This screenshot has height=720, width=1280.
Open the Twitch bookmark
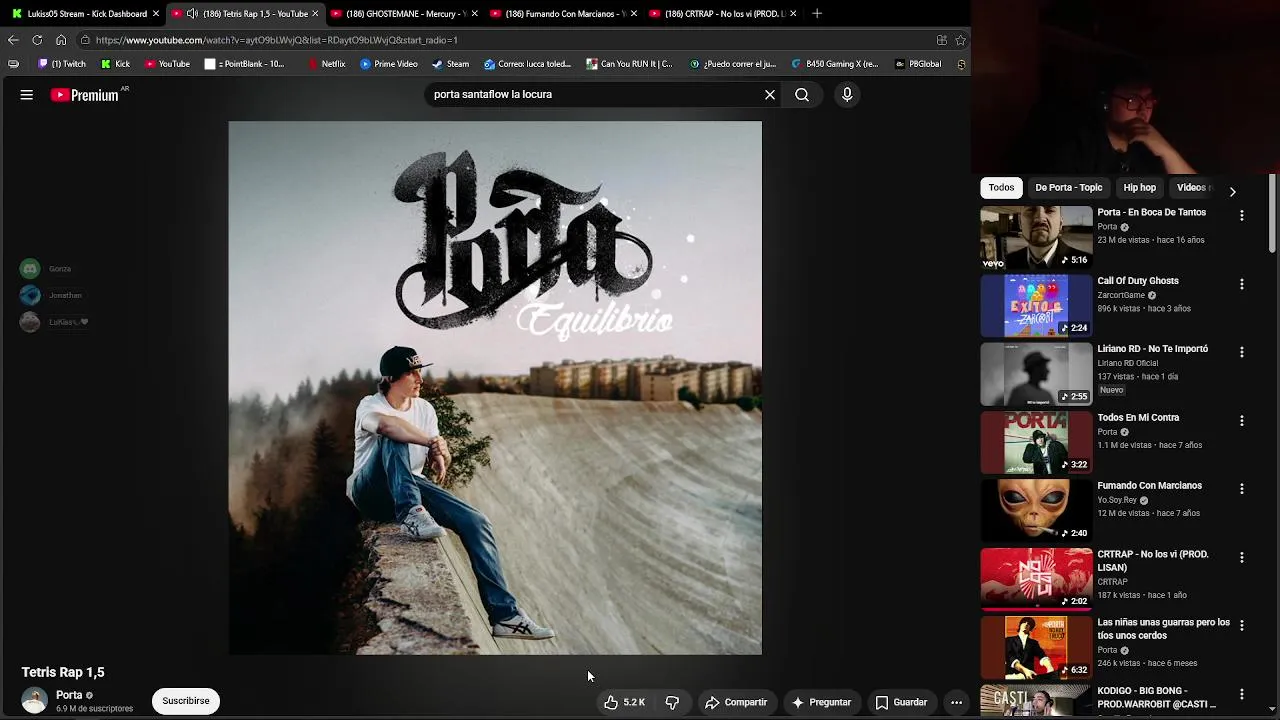[x=62, y=64]
